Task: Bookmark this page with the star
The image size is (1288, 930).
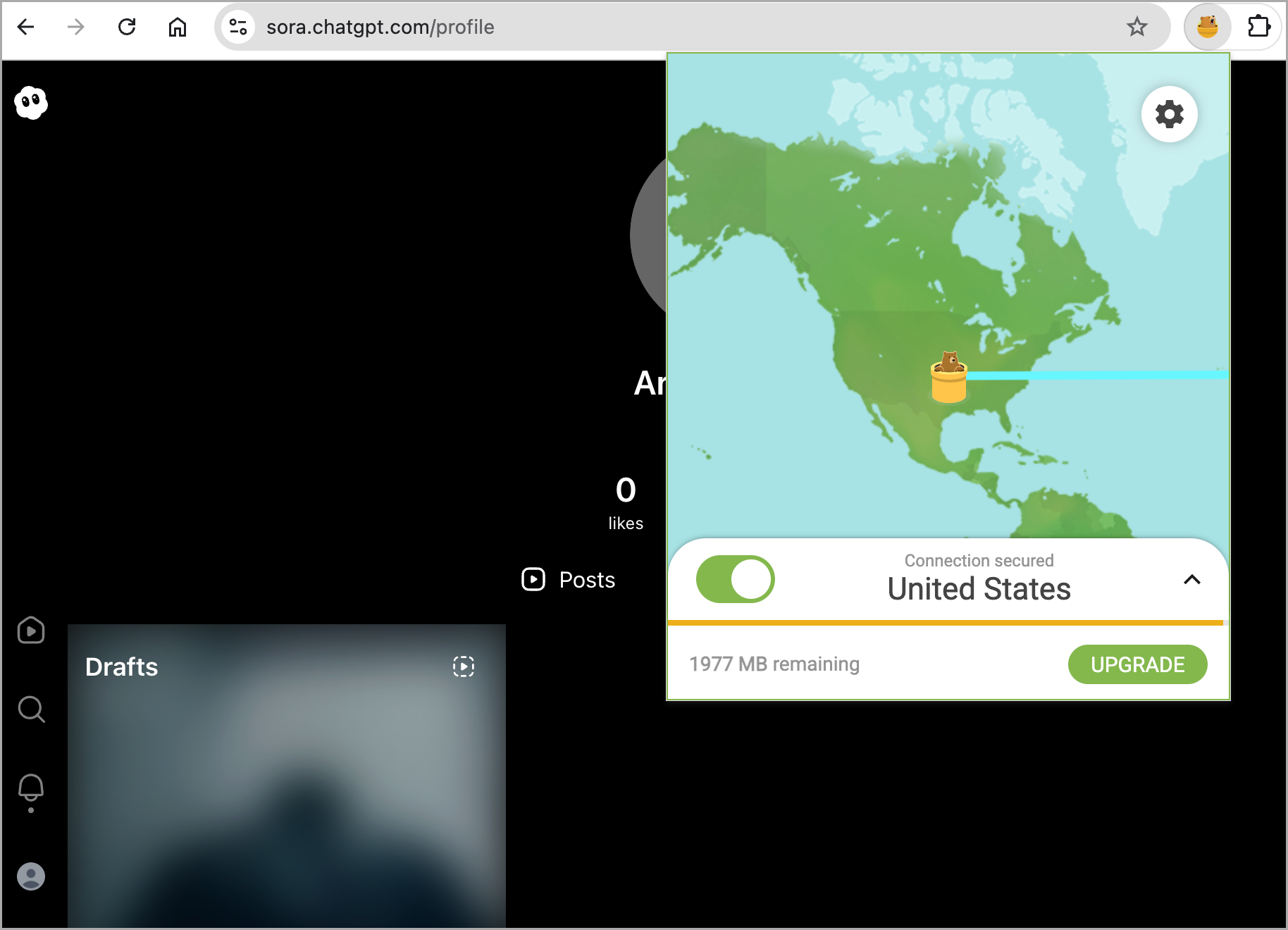Action: pyautogui.click(x=1137, y=27)
